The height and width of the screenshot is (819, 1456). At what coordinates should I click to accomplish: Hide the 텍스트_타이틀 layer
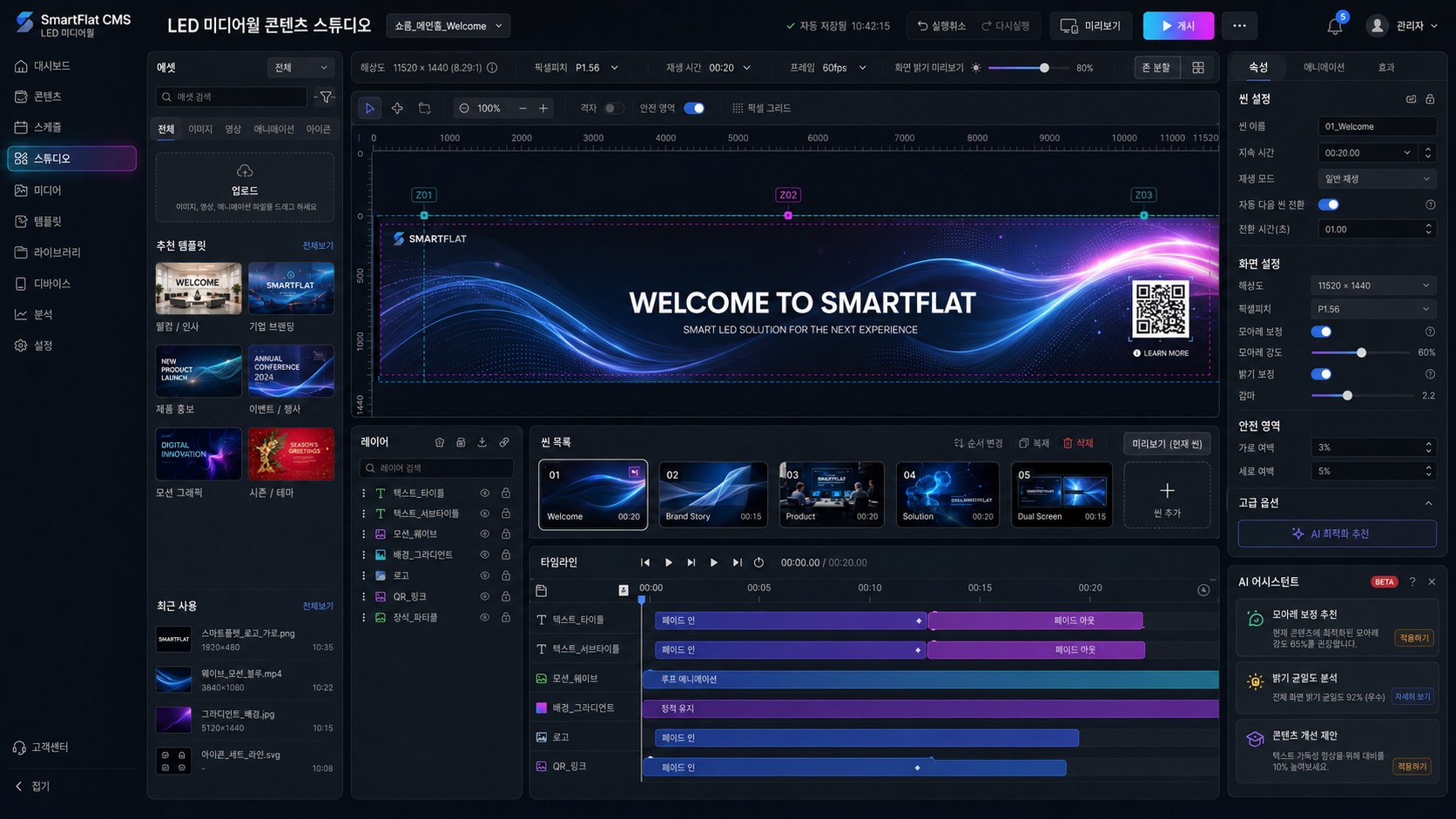tap(485, 493)
